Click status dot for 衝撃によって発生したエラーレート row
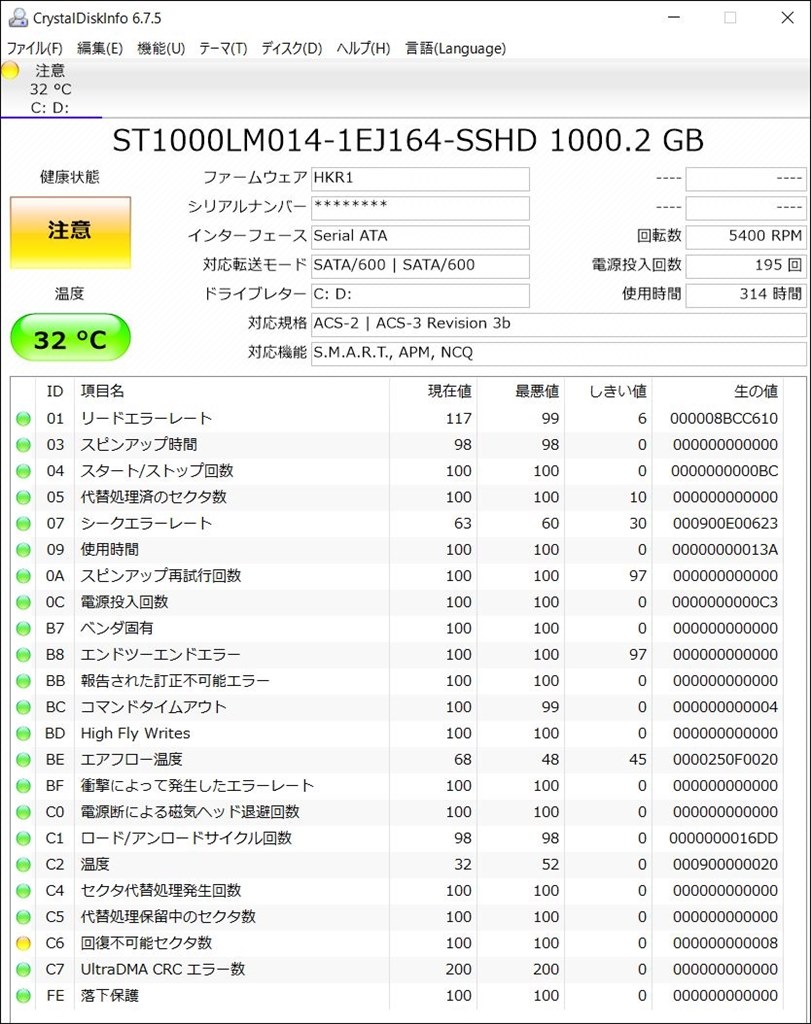Image resolution: width=811 pixels, height=1024 pixels. tap(24, 786)
